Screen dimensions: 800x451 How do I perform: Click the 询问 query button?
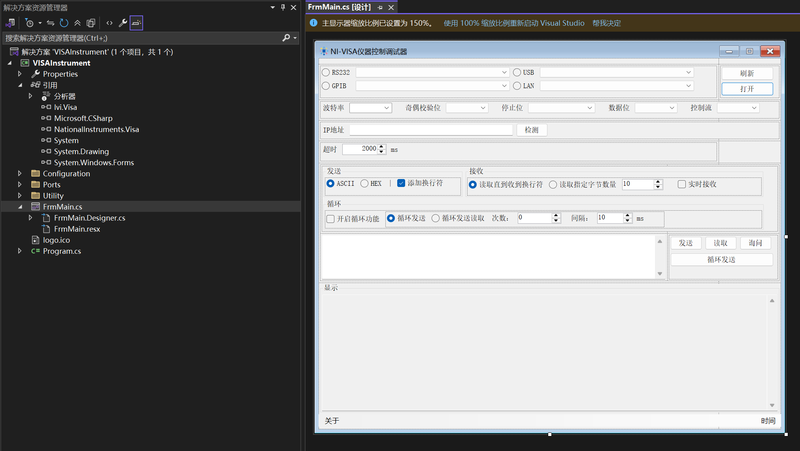click(756, 243)
